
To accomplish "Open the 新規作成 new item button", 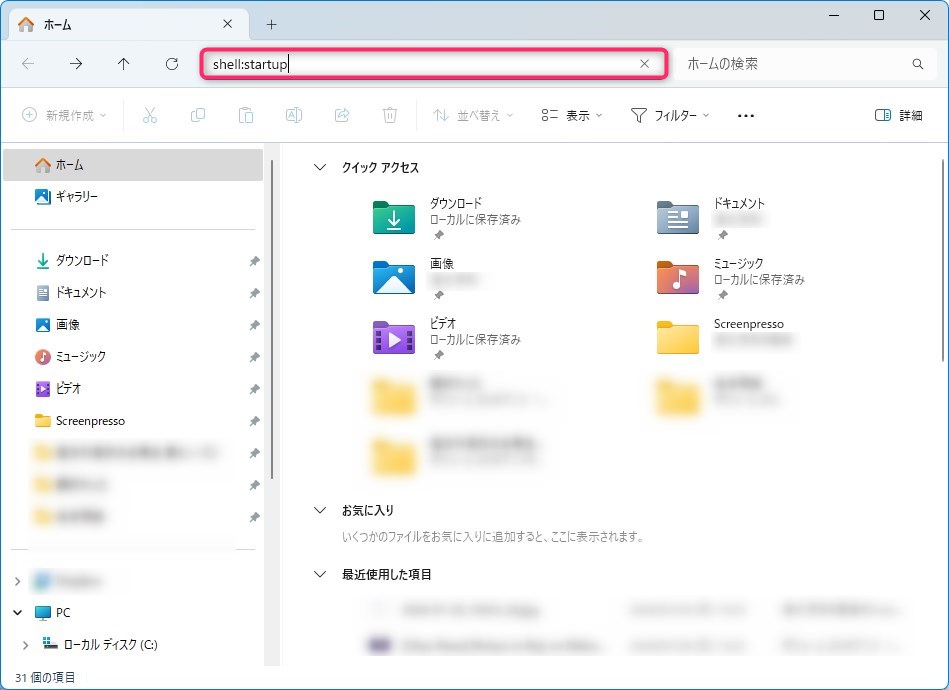I will coord(64,115).
